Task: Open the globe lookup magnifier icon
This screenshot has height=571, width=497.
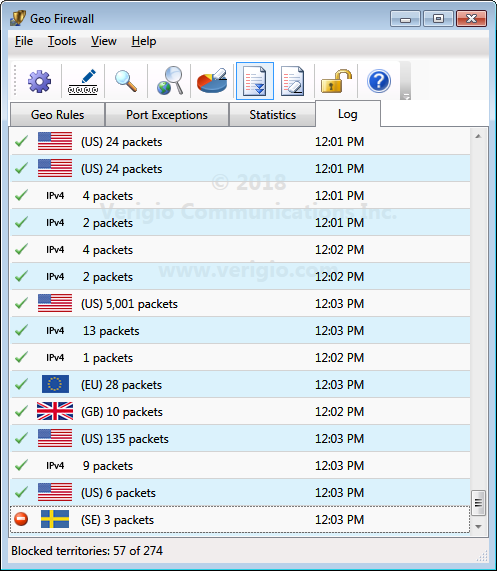Action: pyautogui.click(x=170, y=80)
